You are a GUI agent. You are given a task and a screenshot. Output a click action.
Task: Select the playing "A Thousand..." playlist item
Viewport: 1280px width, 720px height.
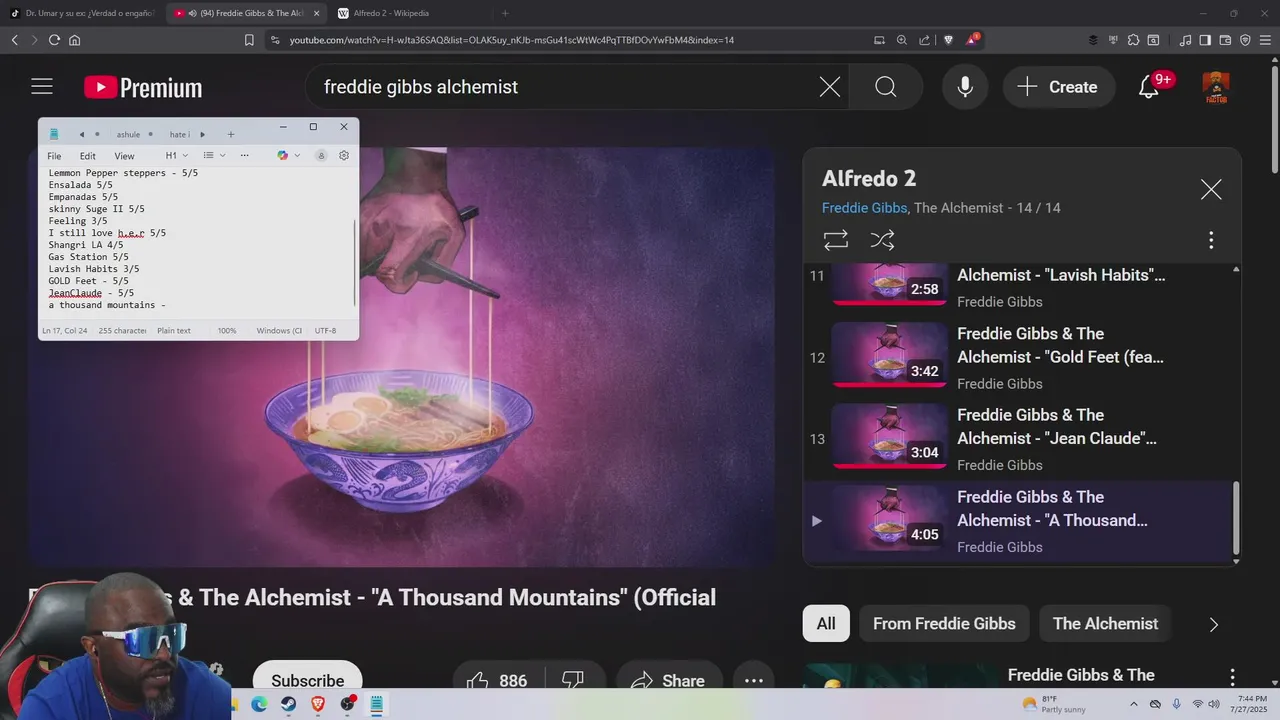pos(1018,521)
